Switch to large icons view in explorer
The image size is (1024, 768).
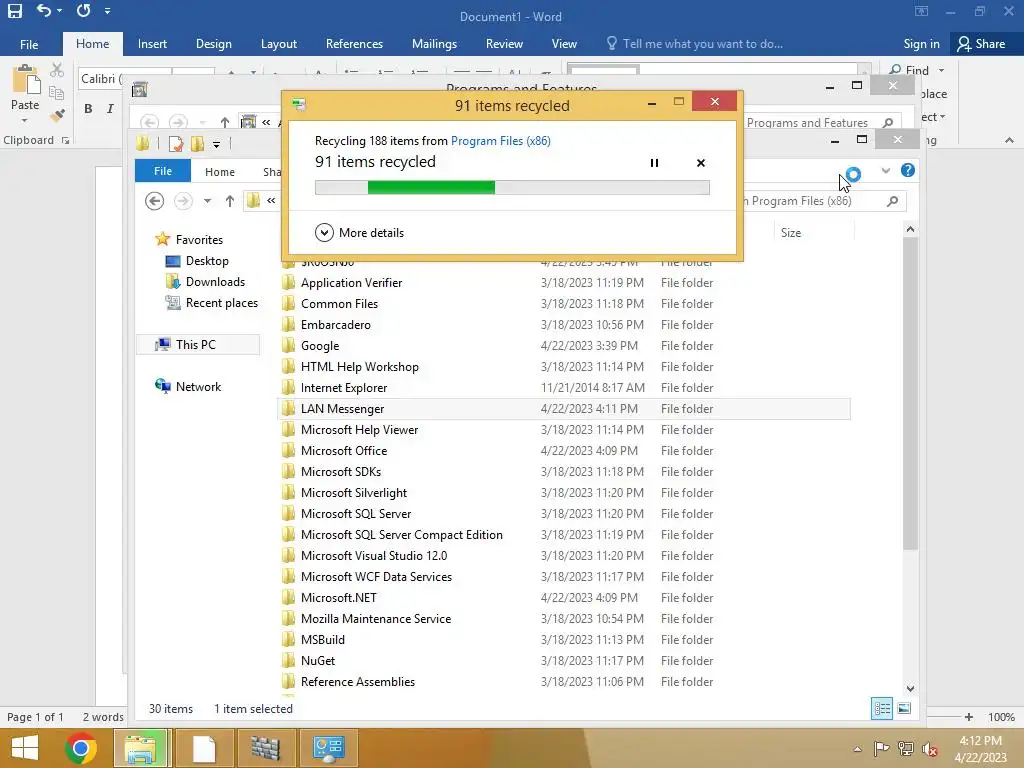point(904,709)
